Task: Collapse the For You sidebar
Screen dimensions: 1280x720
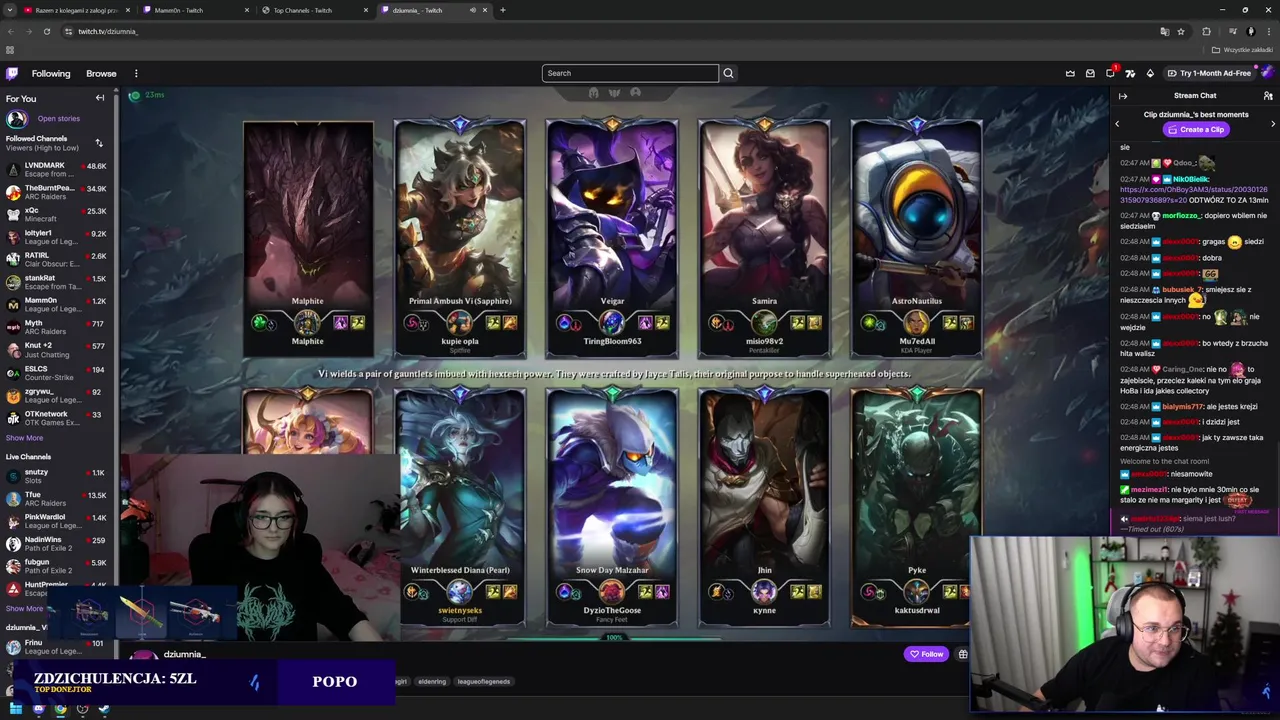Action: (x=100, y=98)
